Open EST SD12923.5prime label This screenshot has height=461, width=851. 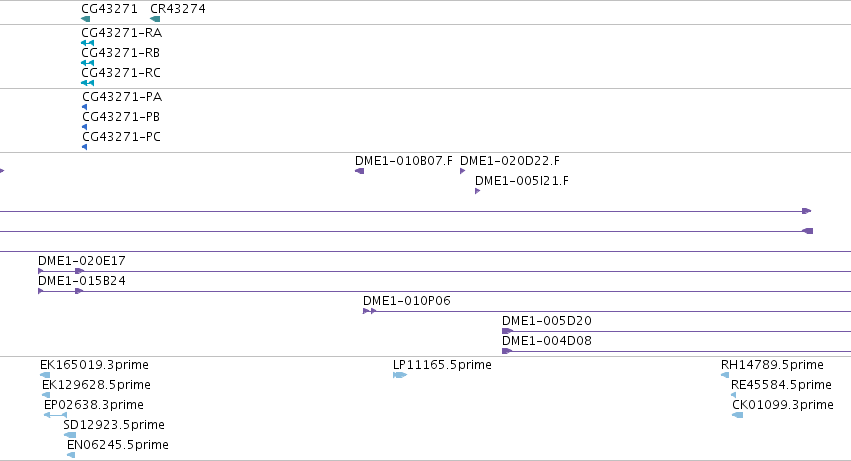click(114, 425)
